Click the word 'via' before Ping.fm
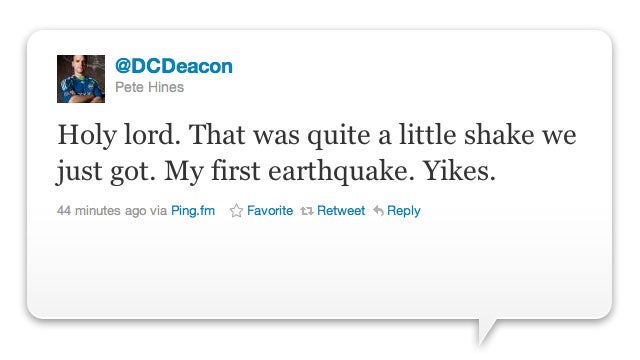The image size is (640, 360). 158,211
